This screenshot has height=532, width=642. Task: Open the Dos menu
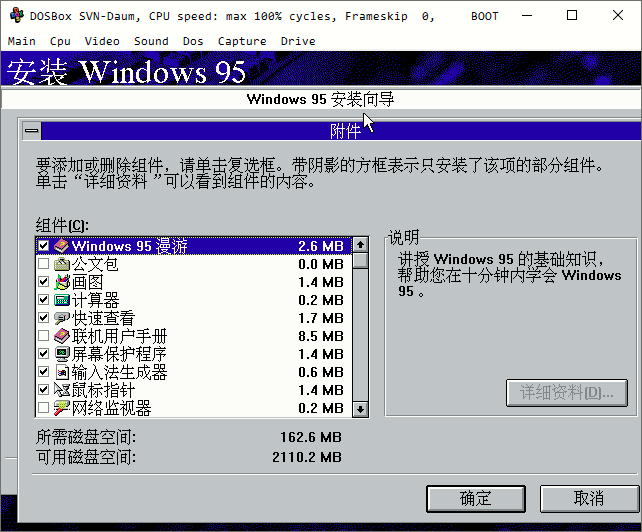[x=193, y=41]
